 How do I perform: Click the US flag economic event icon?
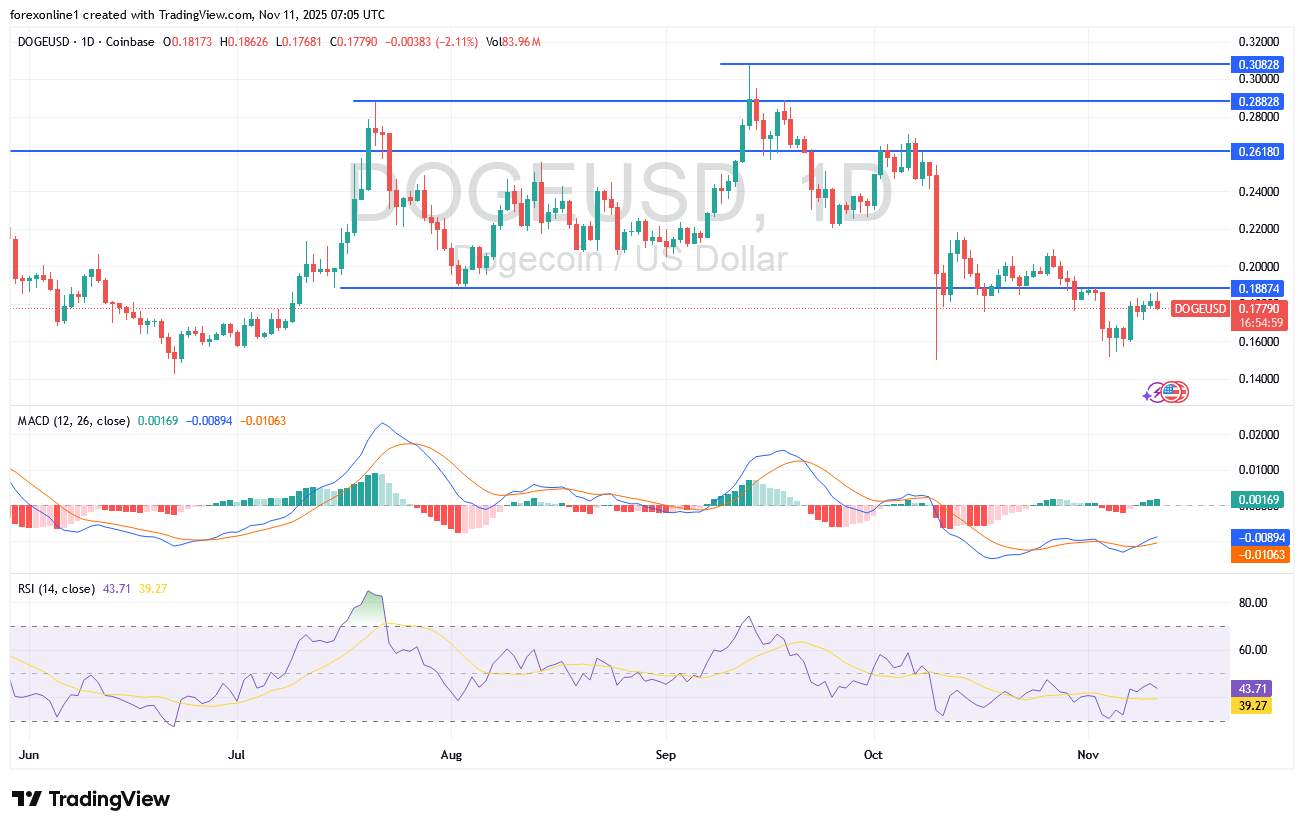pos(1175,393)
